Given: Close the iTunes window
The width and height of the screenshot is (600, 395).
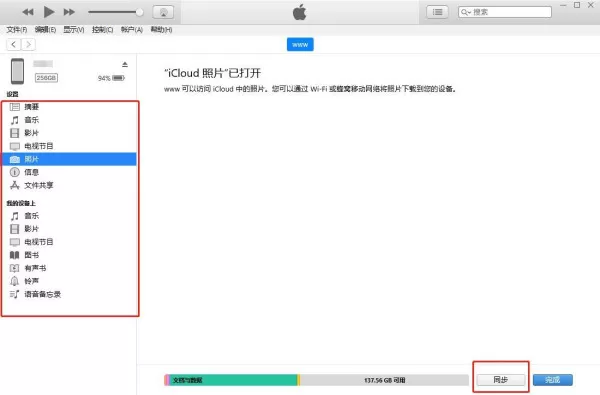Looking at the screenshot, I should (x=591, y=5).
